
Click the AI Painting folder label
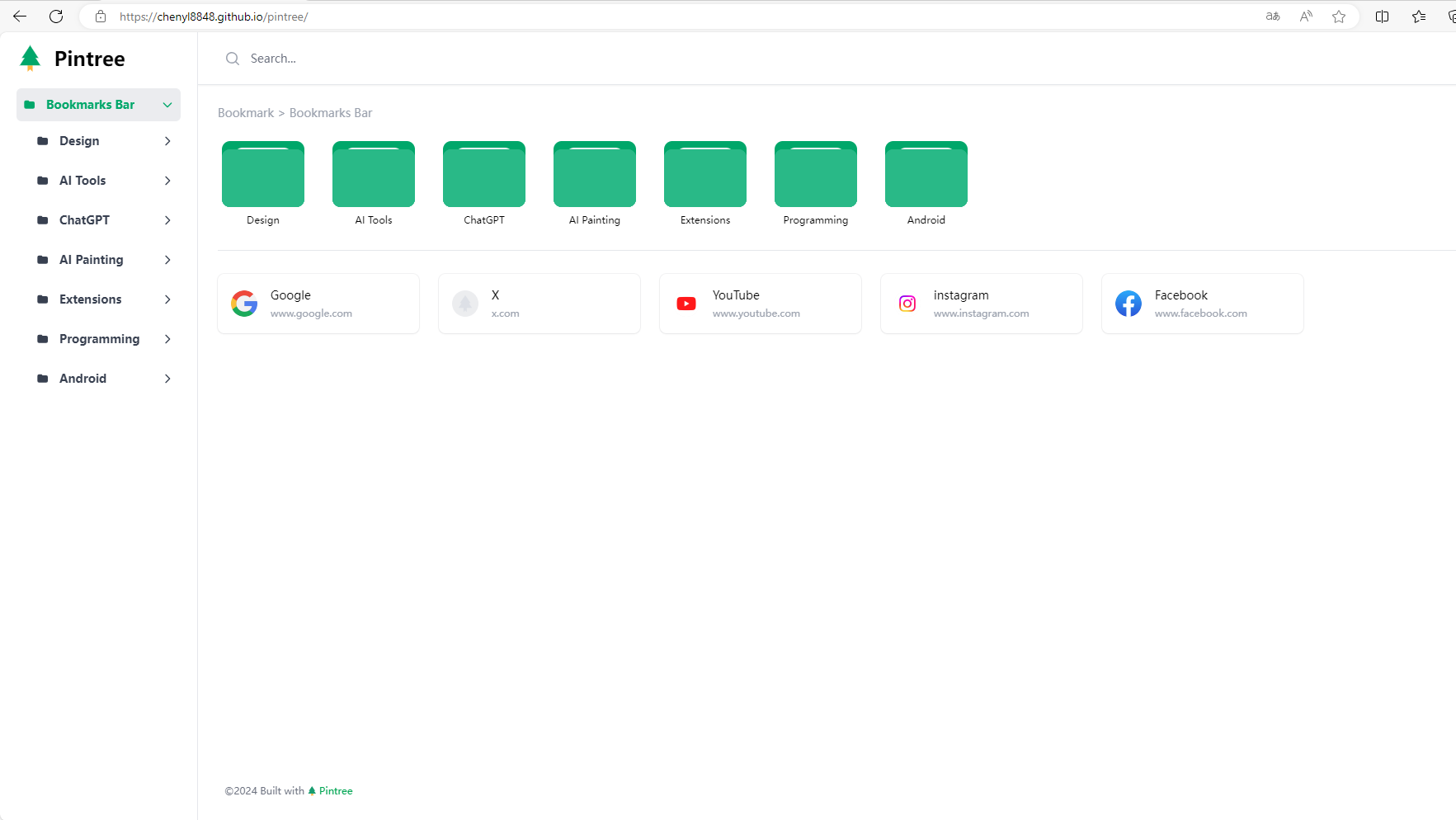(595, 220)
